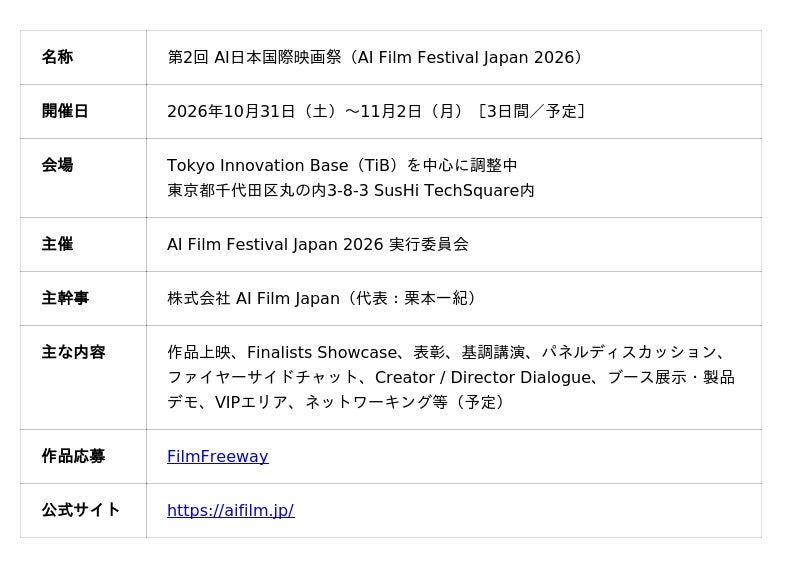Viewport: 800px width, 568px height.
Task: Click the ［3日間／予定］ bracketed note
Action: point(531,111)
